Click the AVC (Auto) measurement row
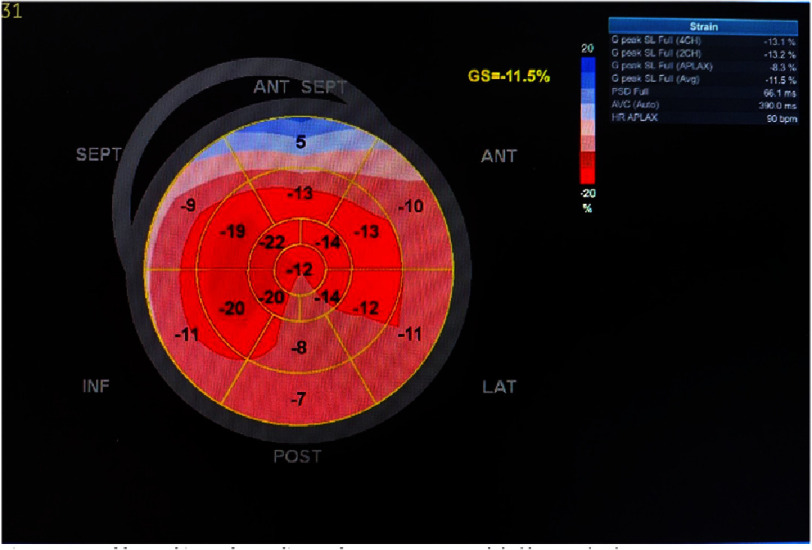 click(x=703, y=105)
